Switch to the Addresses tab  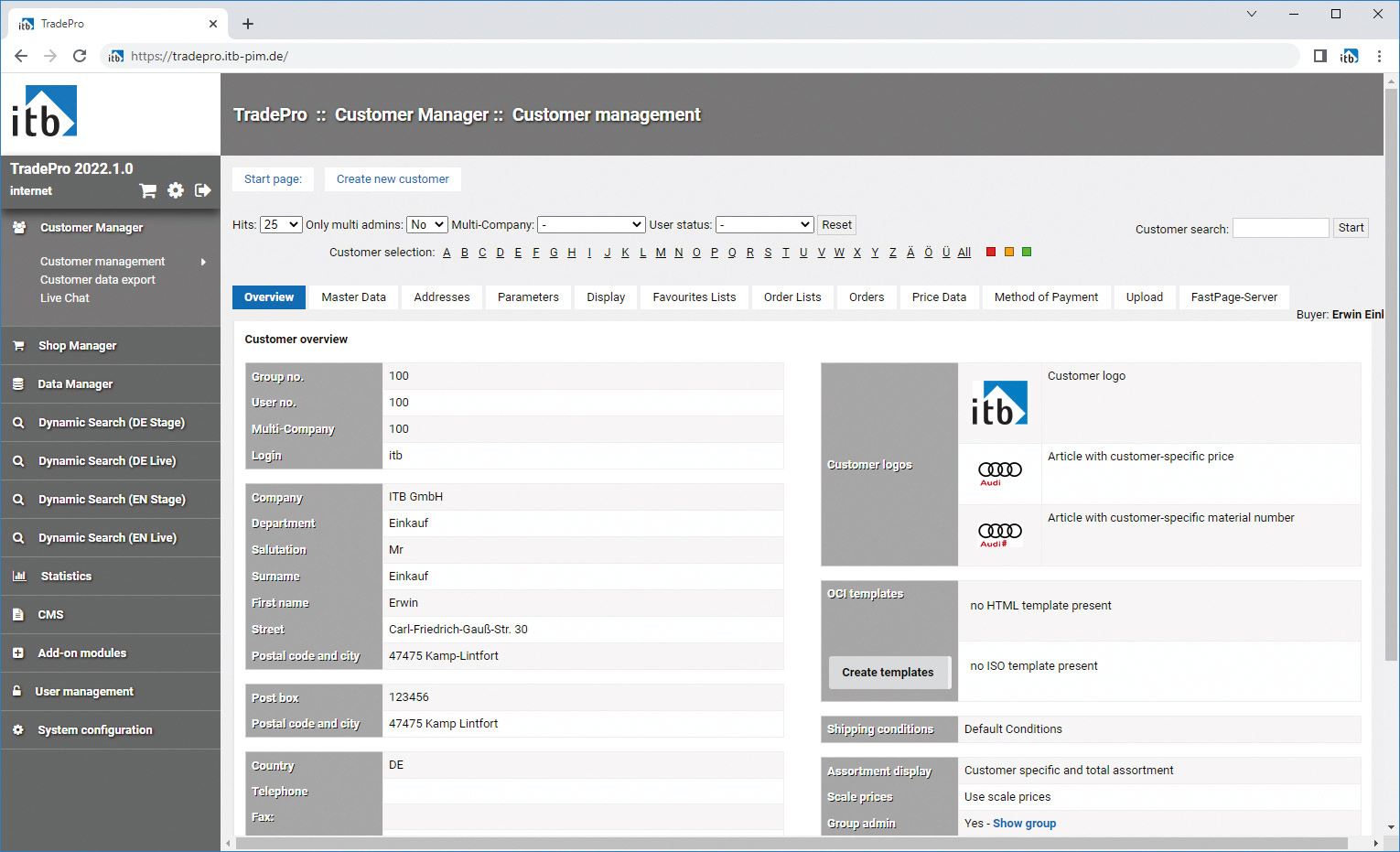(x=442, y=297)
